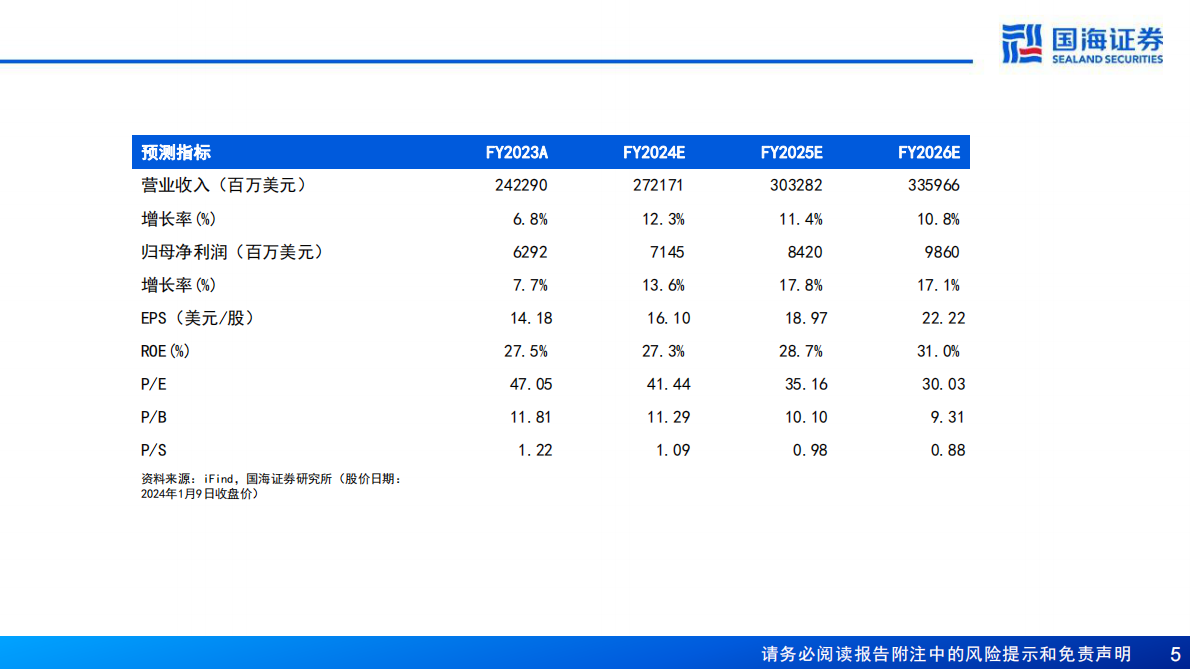
Task: Click the P/E ratio row label
Action: point(150,383)
